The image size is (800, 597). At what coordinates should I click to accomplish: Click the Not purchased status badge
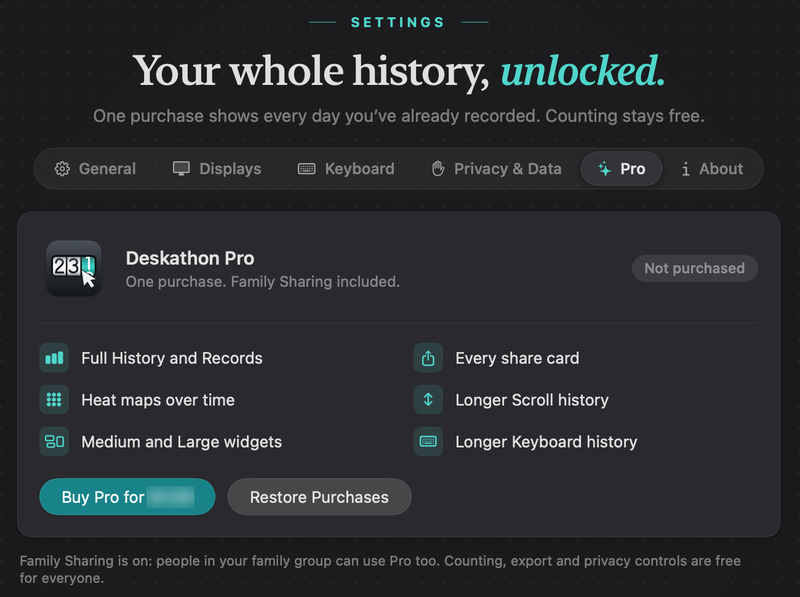coord(694,268)
